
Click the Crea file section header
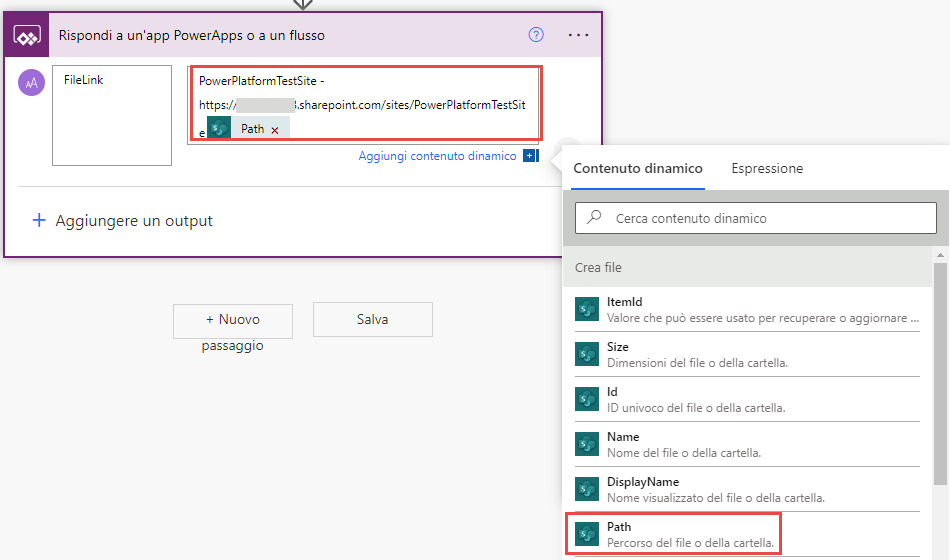(x=748, y=267)
